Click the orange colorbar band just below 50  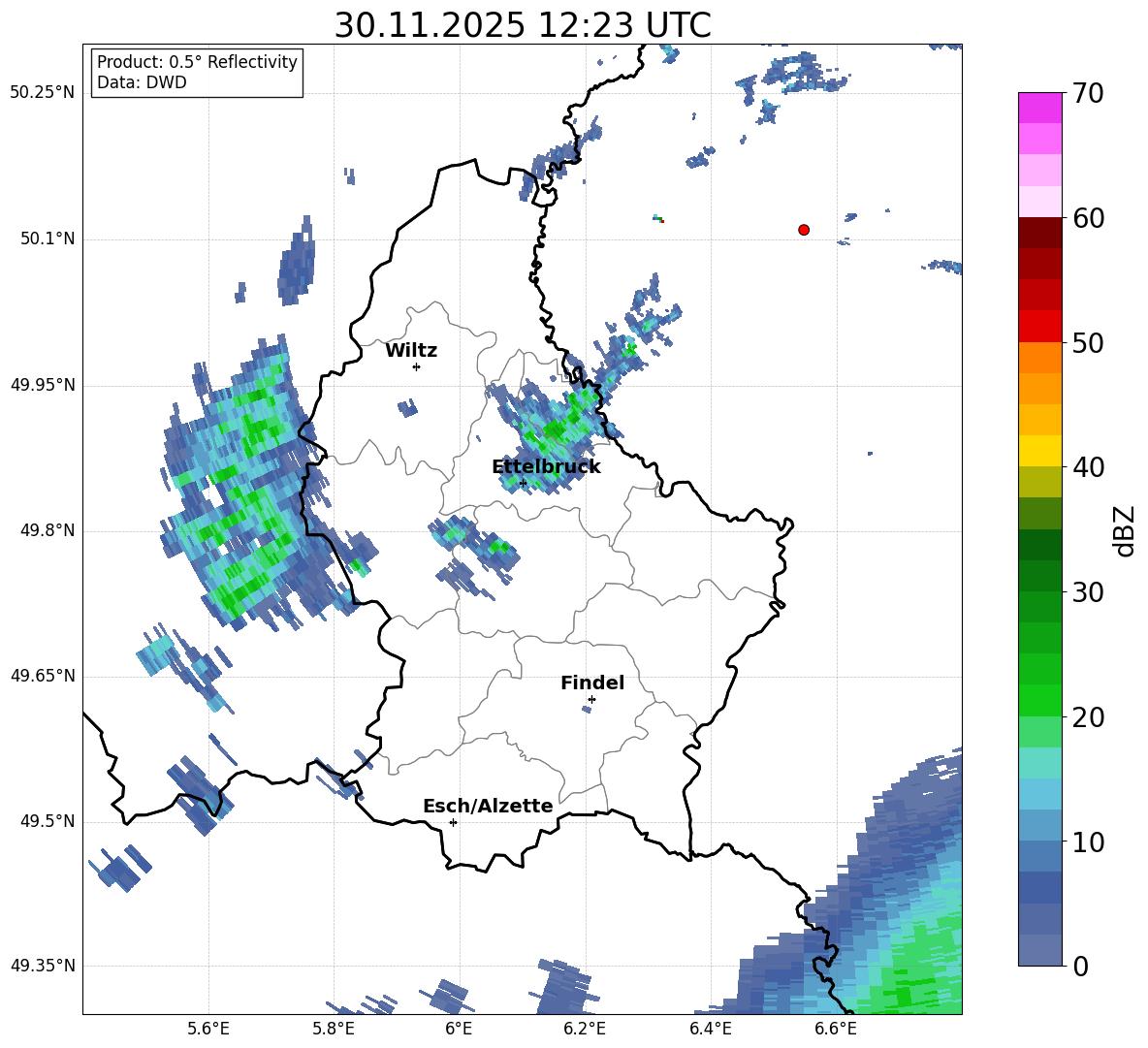pos(1039,358)
